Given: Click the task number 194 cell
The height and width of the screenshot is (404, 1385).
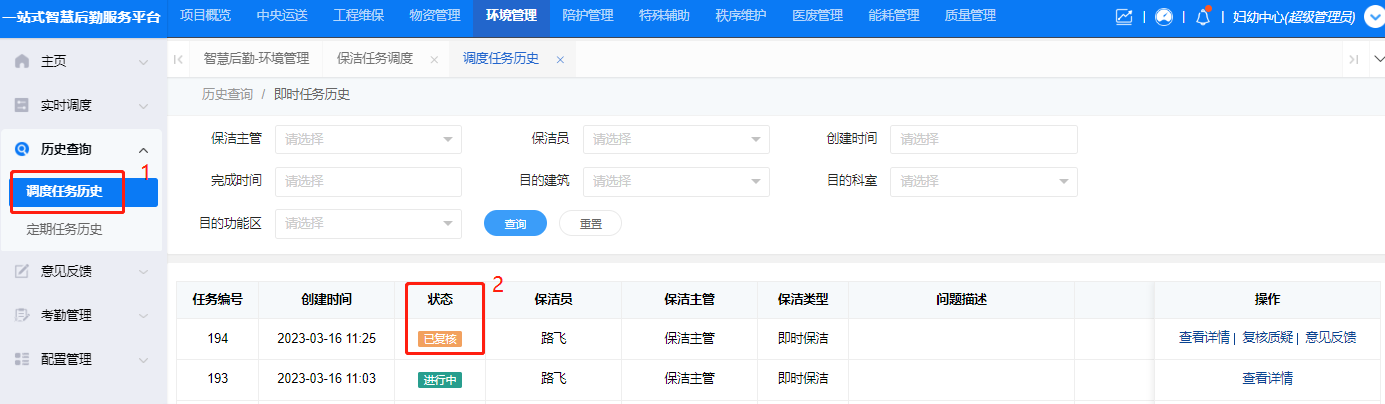Looking at the screenshot, I should click(x=218, y=339).
